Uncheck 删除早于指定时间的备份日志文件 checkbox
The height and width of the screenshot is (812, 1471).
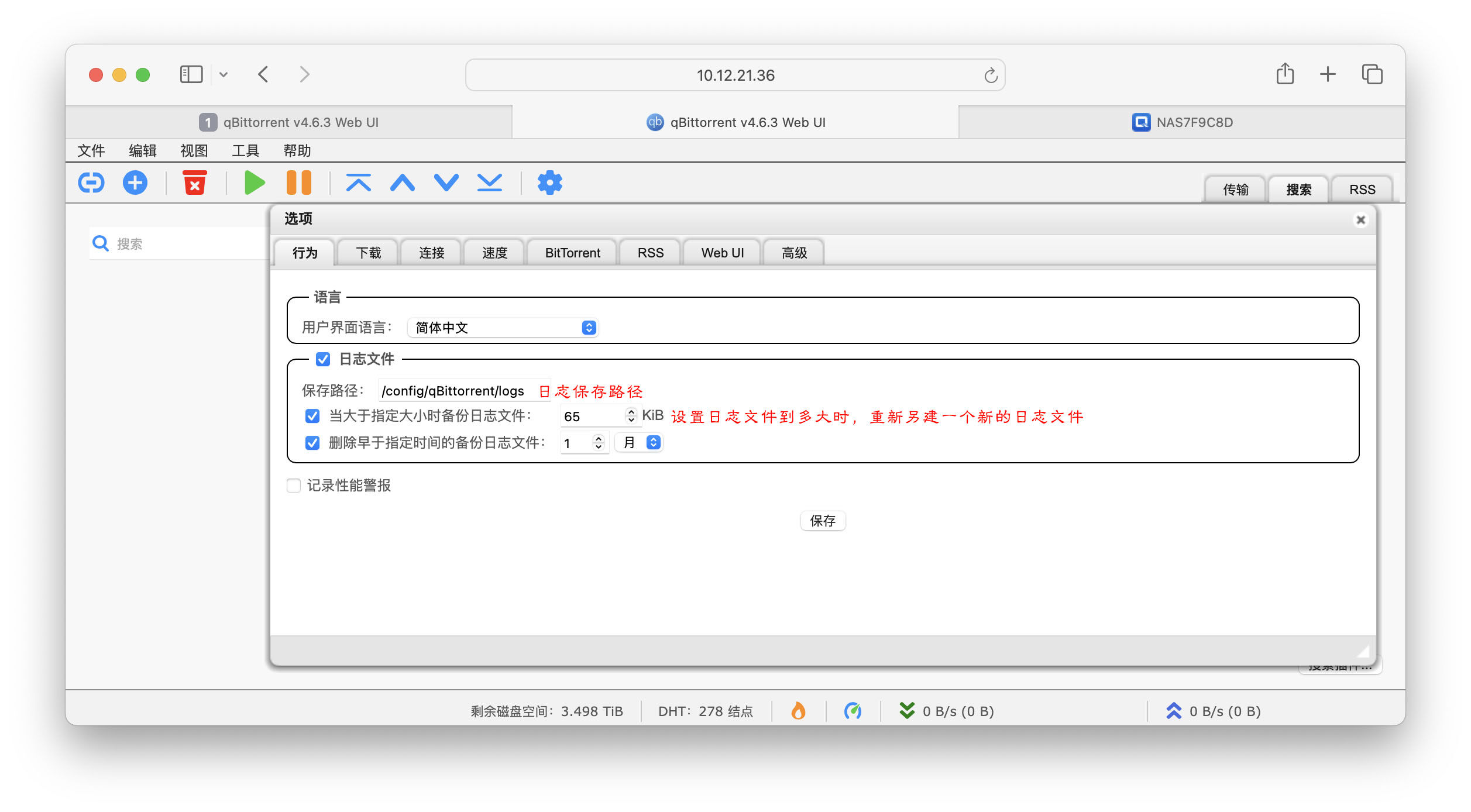tap(312, 443)
